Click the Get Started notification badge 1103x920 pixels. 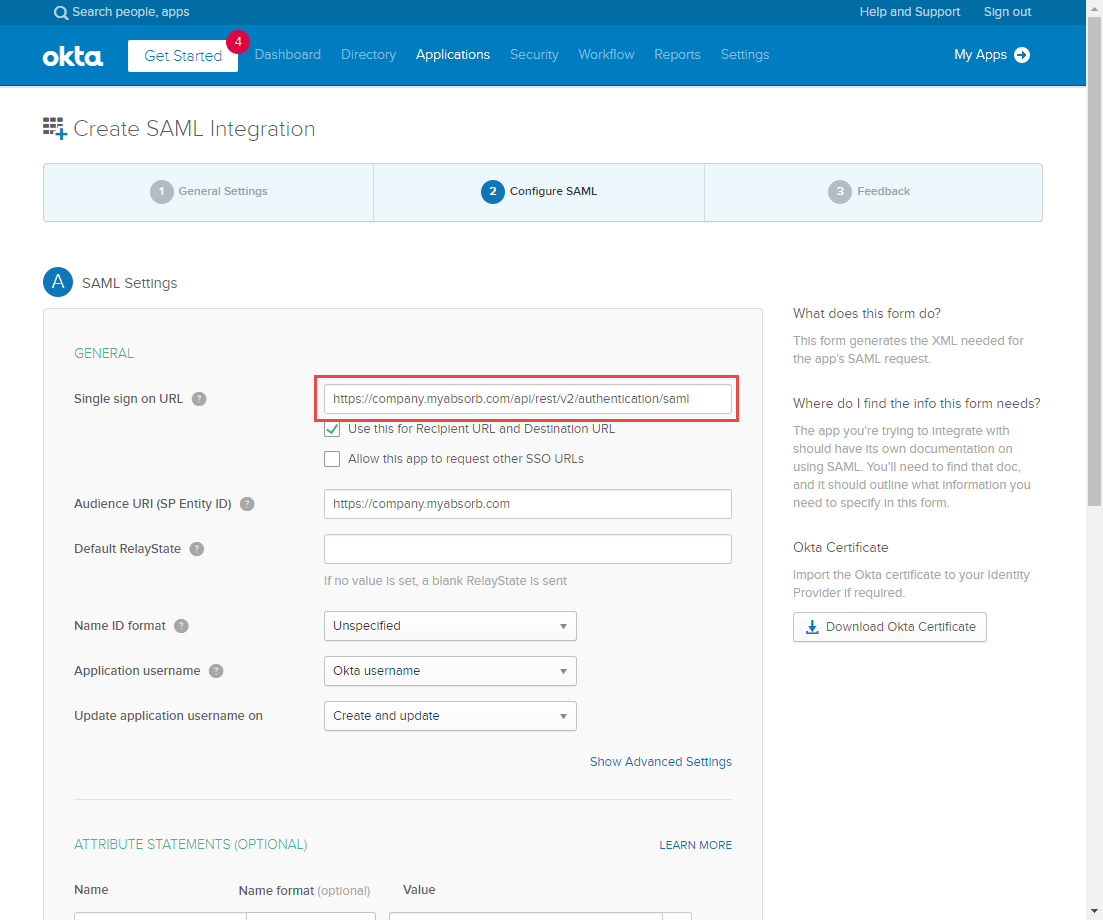pos(237,42)
